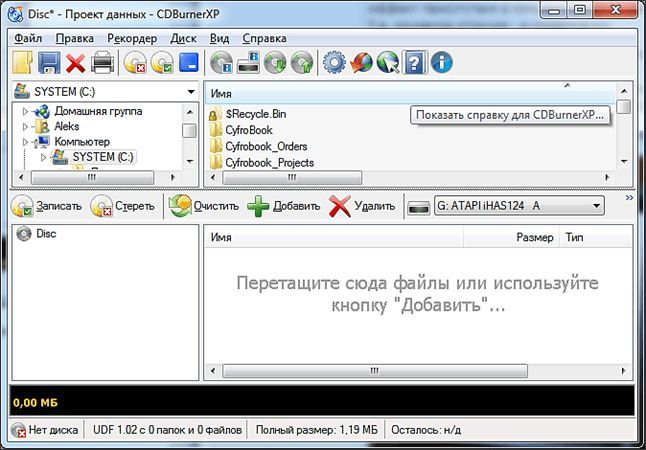Open the Файл menu
This screenshot has height=450, width=646.
pos(28,38)
